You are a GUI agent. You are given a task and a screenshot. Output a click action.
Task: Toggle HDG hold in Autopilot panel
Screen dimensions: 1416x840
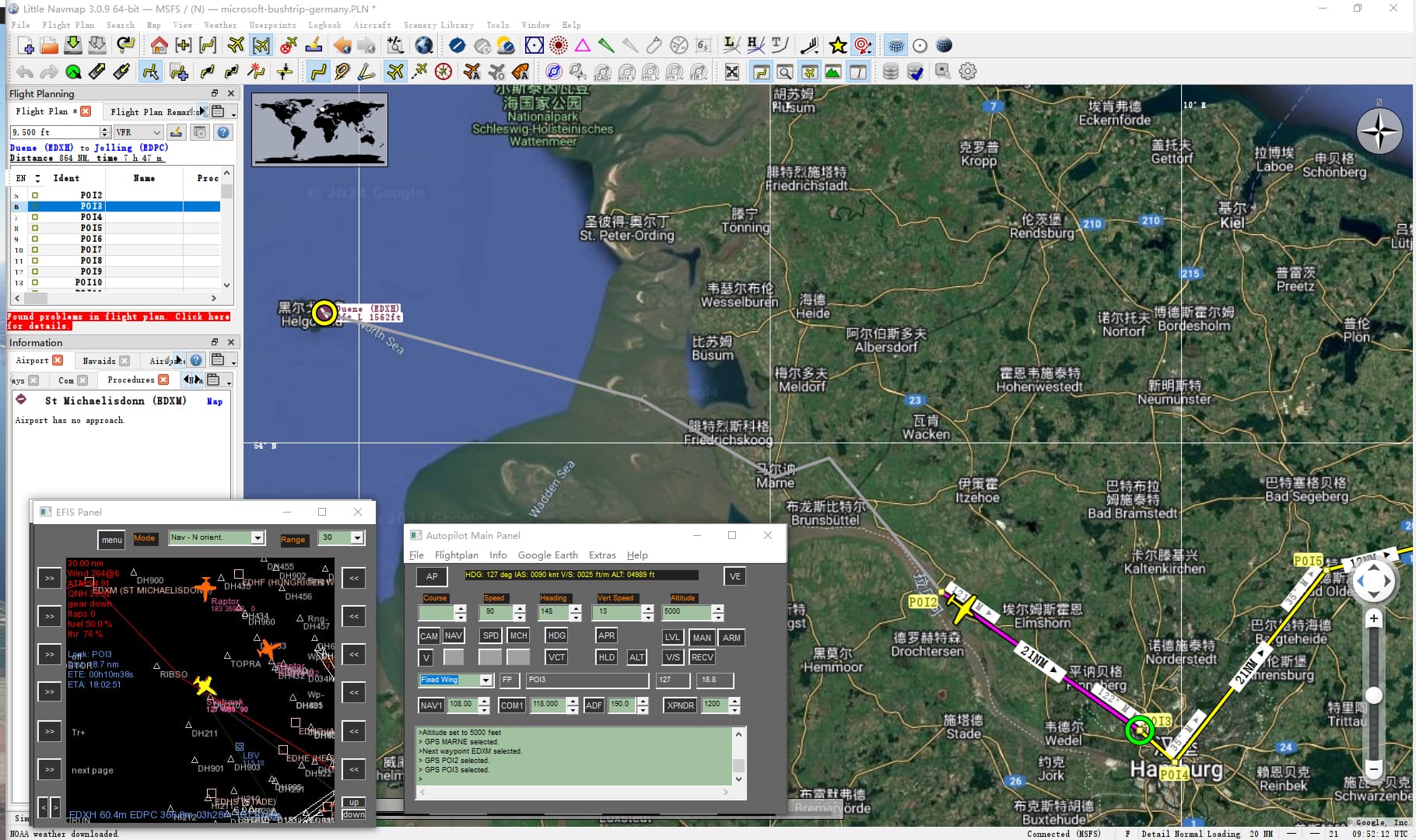click(x=556, y=635)
